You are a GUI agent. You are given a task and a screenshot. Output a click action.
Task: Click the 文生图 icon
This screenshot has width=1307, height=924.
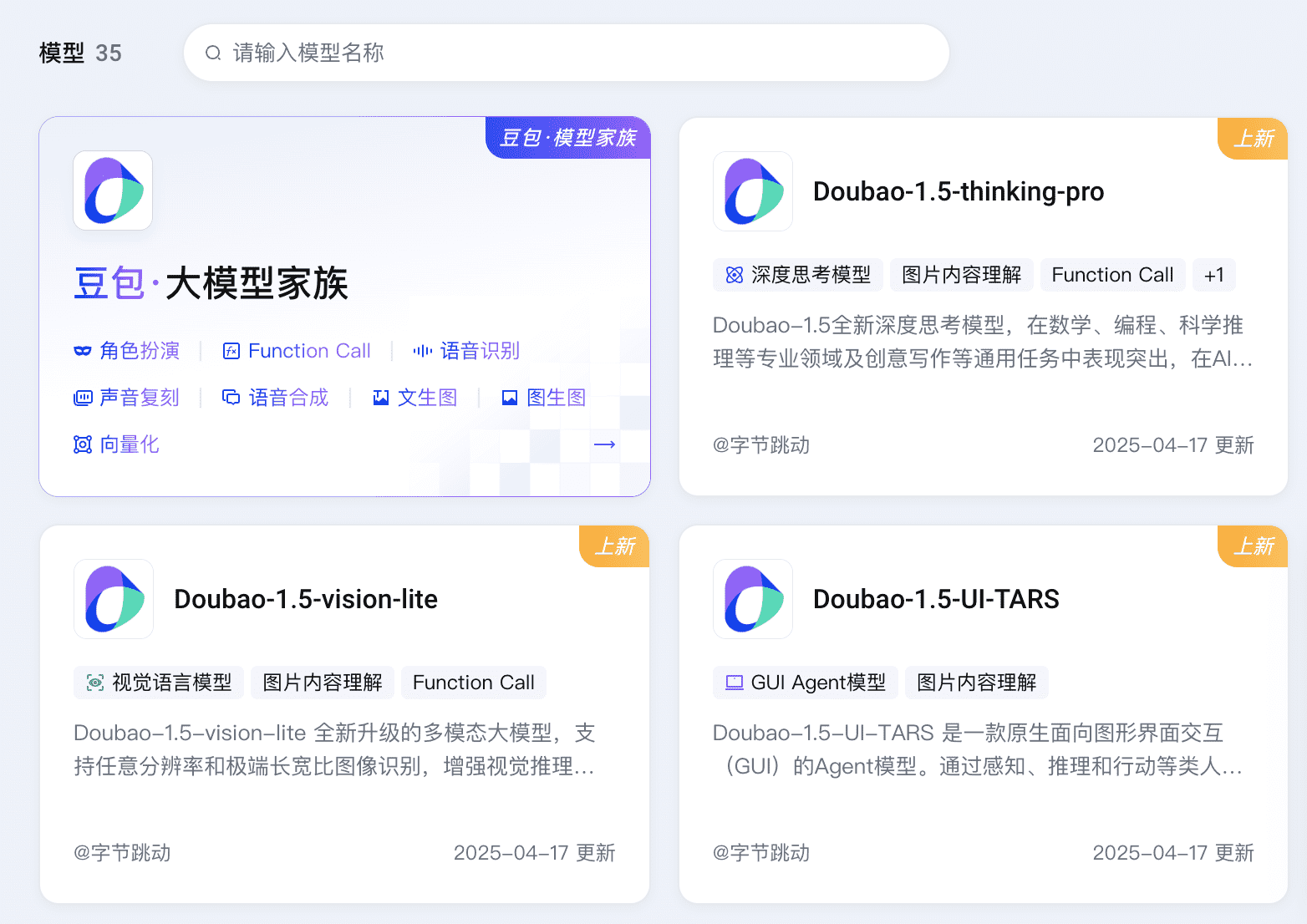point(381,398)
